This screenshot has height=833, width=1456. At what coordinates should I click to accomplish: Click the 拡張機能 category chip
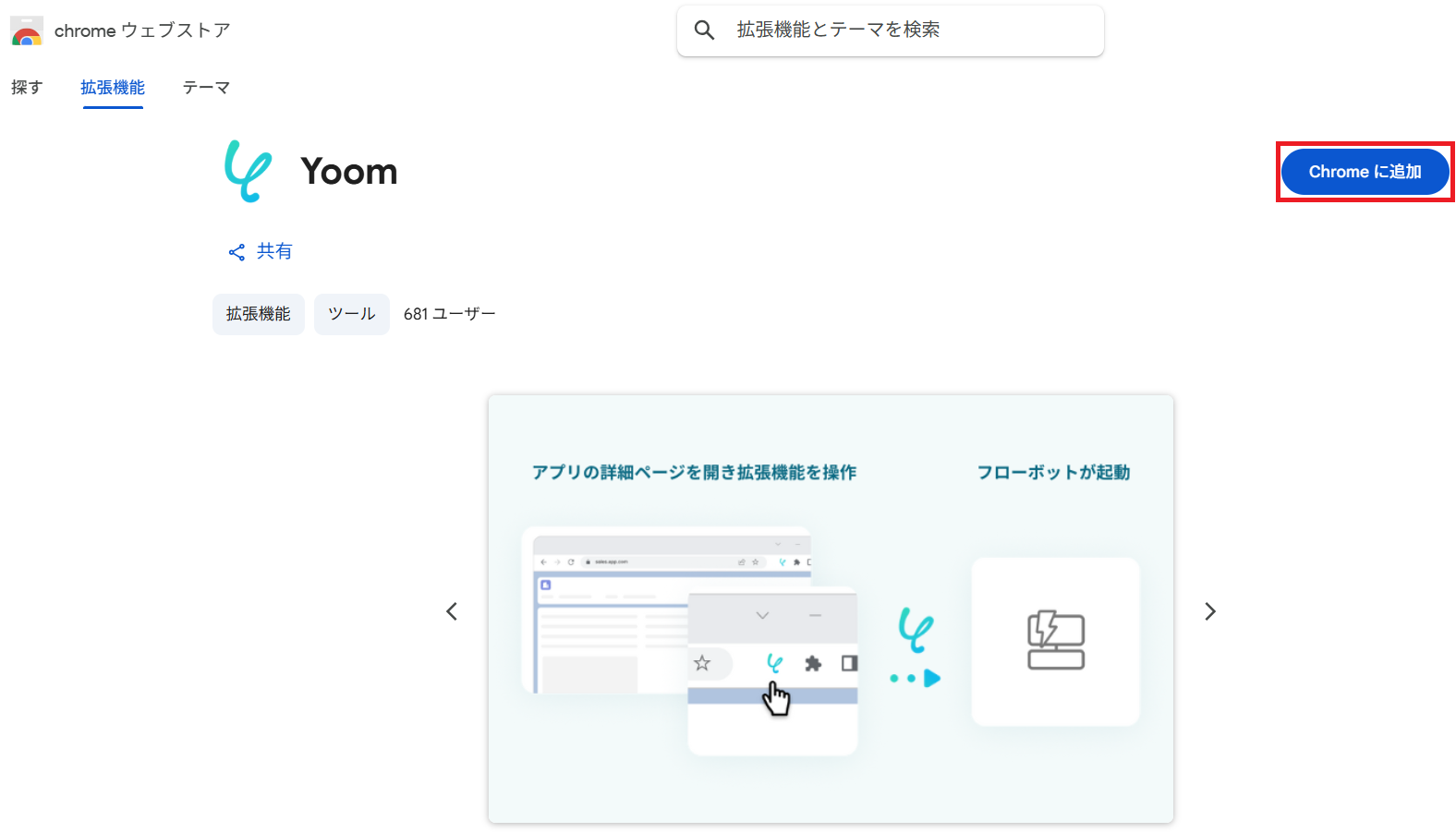click(x=259, y=314)
